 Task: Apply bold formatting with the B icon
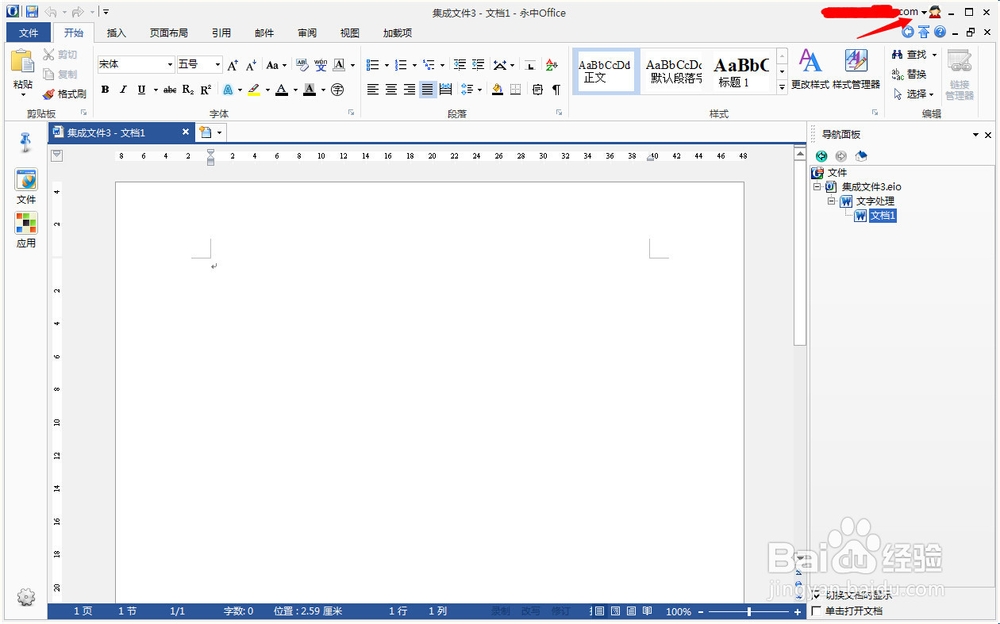[105, 90]
